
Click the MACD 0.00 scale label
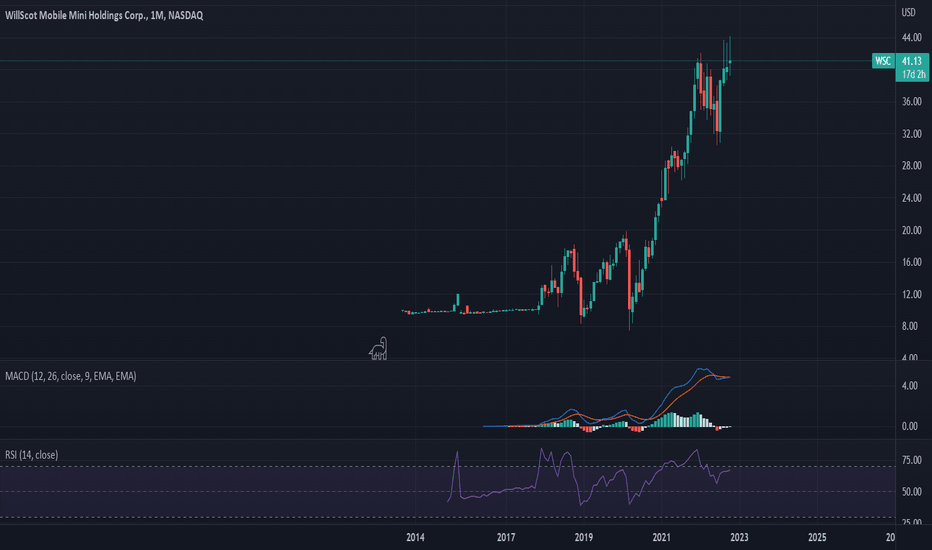click(909, 426)
